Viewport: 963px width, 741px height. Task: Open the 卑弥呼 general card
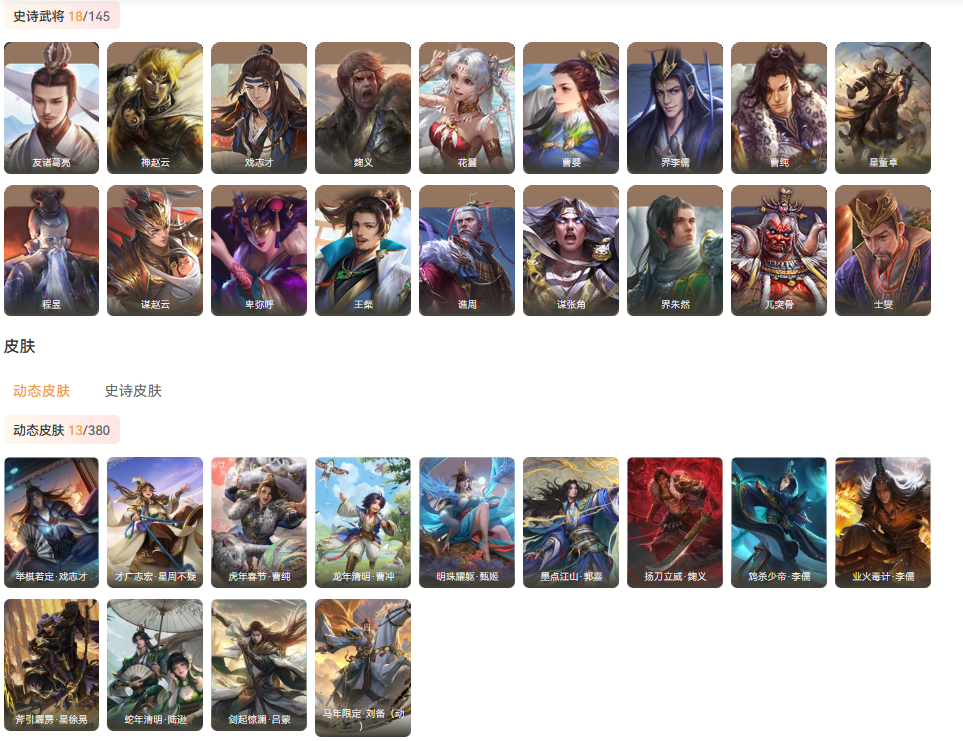(259, 250)
